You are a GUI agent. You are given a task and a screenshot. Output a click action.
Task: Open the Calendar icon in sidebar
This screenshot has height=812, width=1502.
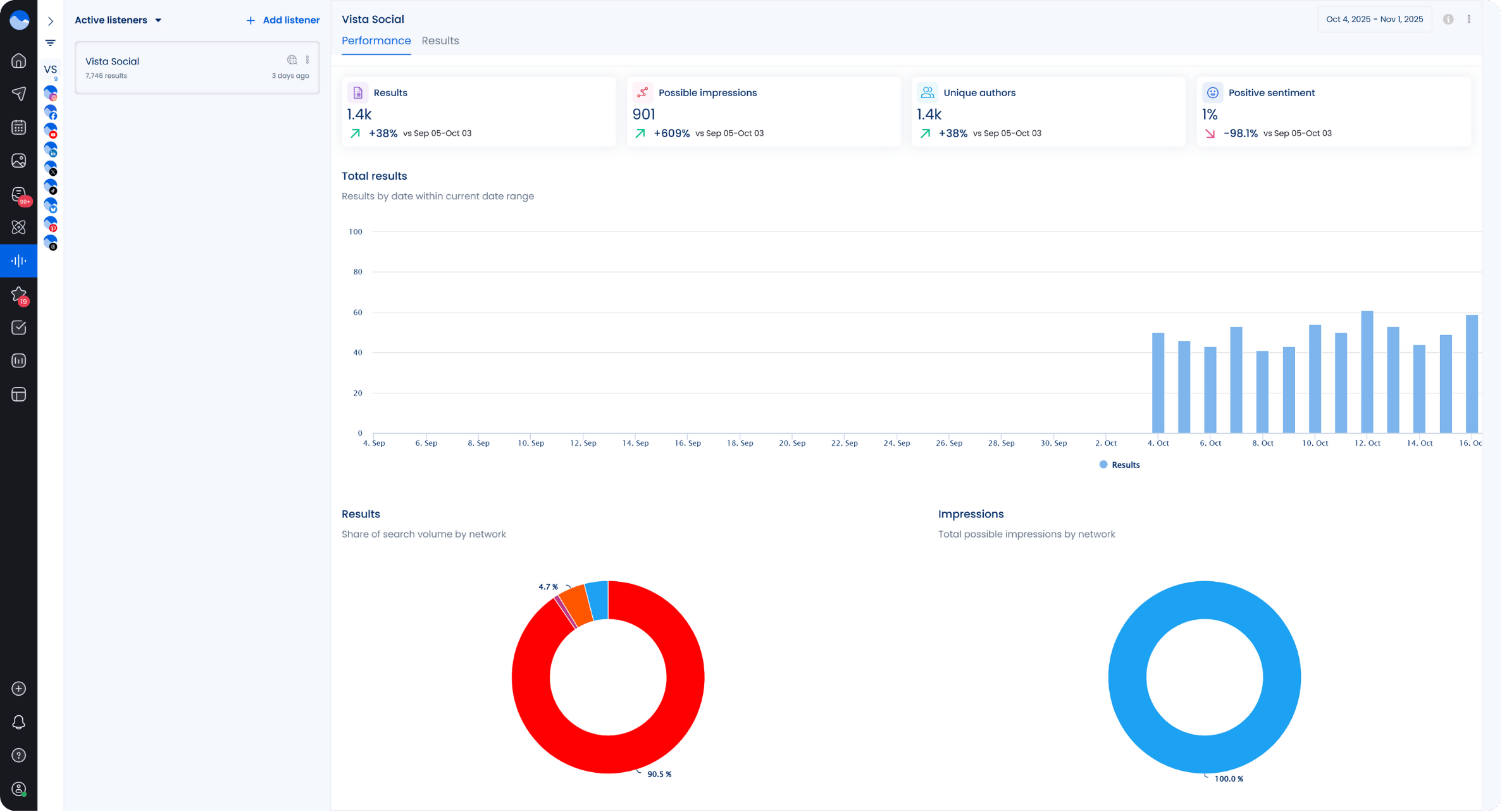[x=19, y=127]
